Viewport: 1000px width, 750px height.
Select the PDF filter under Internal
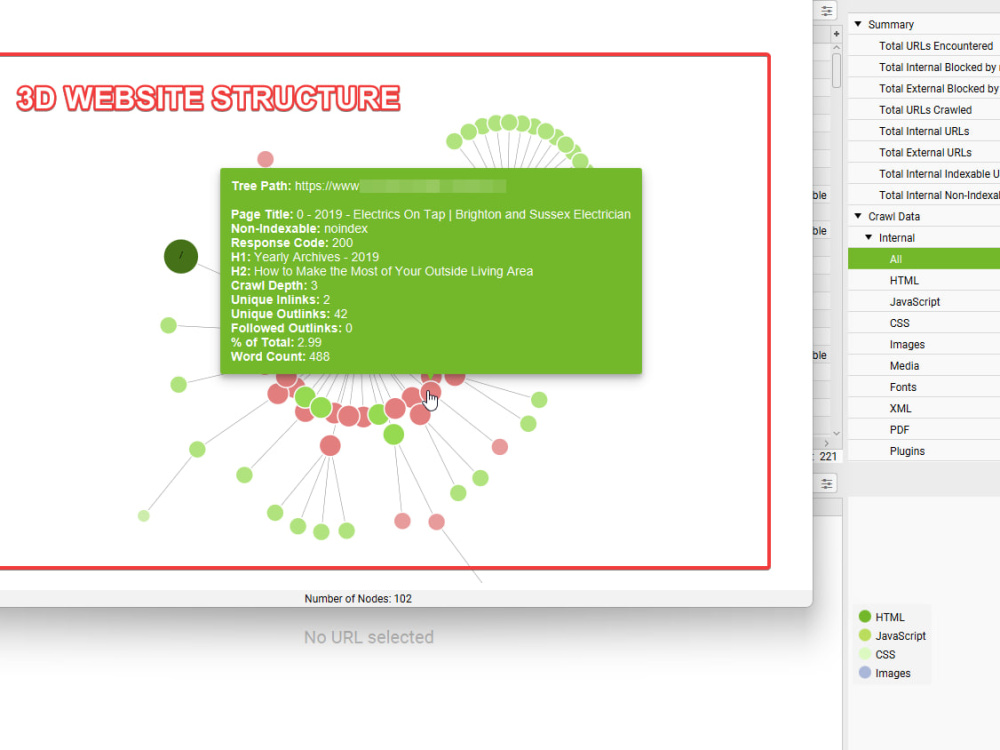(923, 430)
